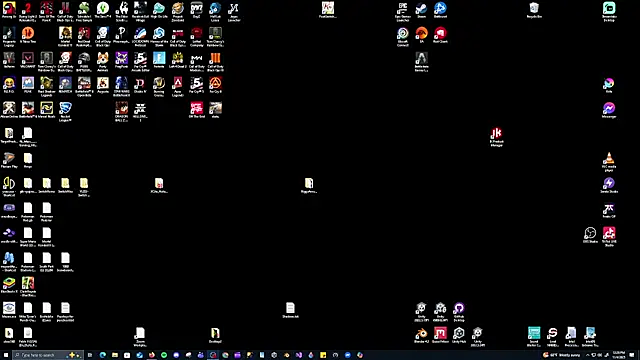Select the R.E.P.O. emoji icon
Image resolution: width=640 pixels, height=360 pixels.
(x=9, y=85)
